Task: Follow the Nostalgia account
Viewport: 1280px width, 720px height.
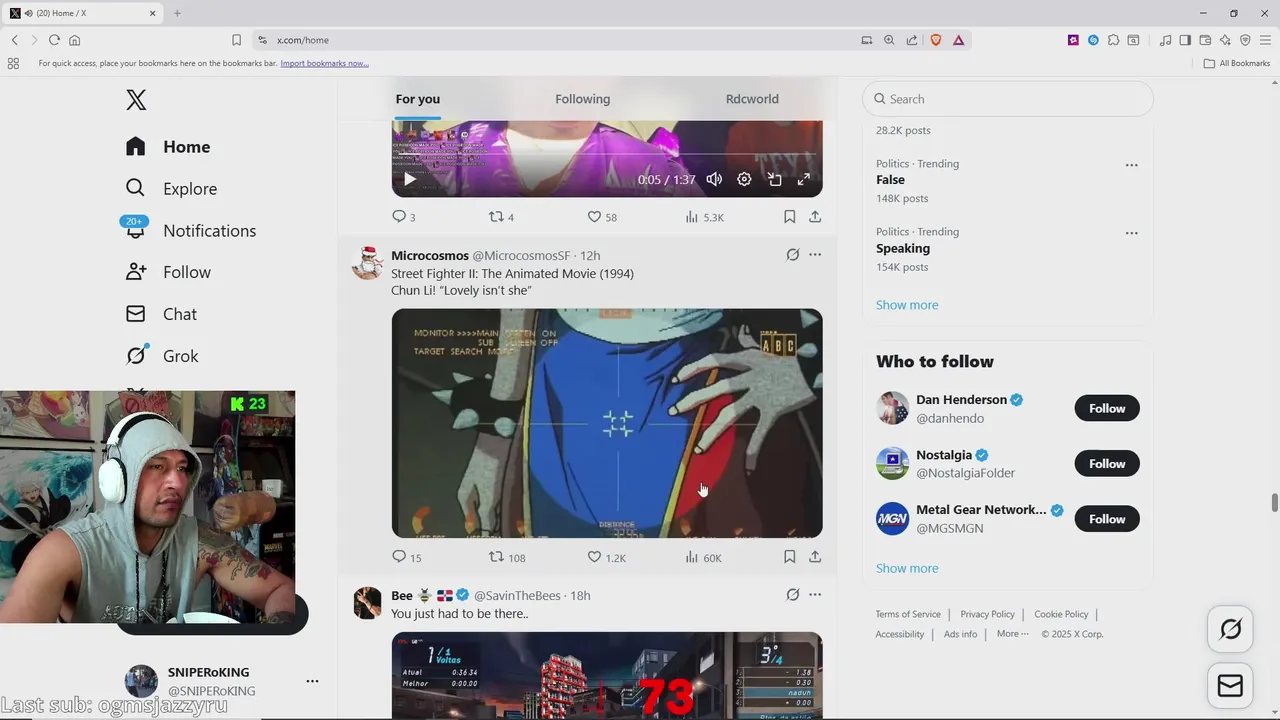Action: (x=1107, y=463)
